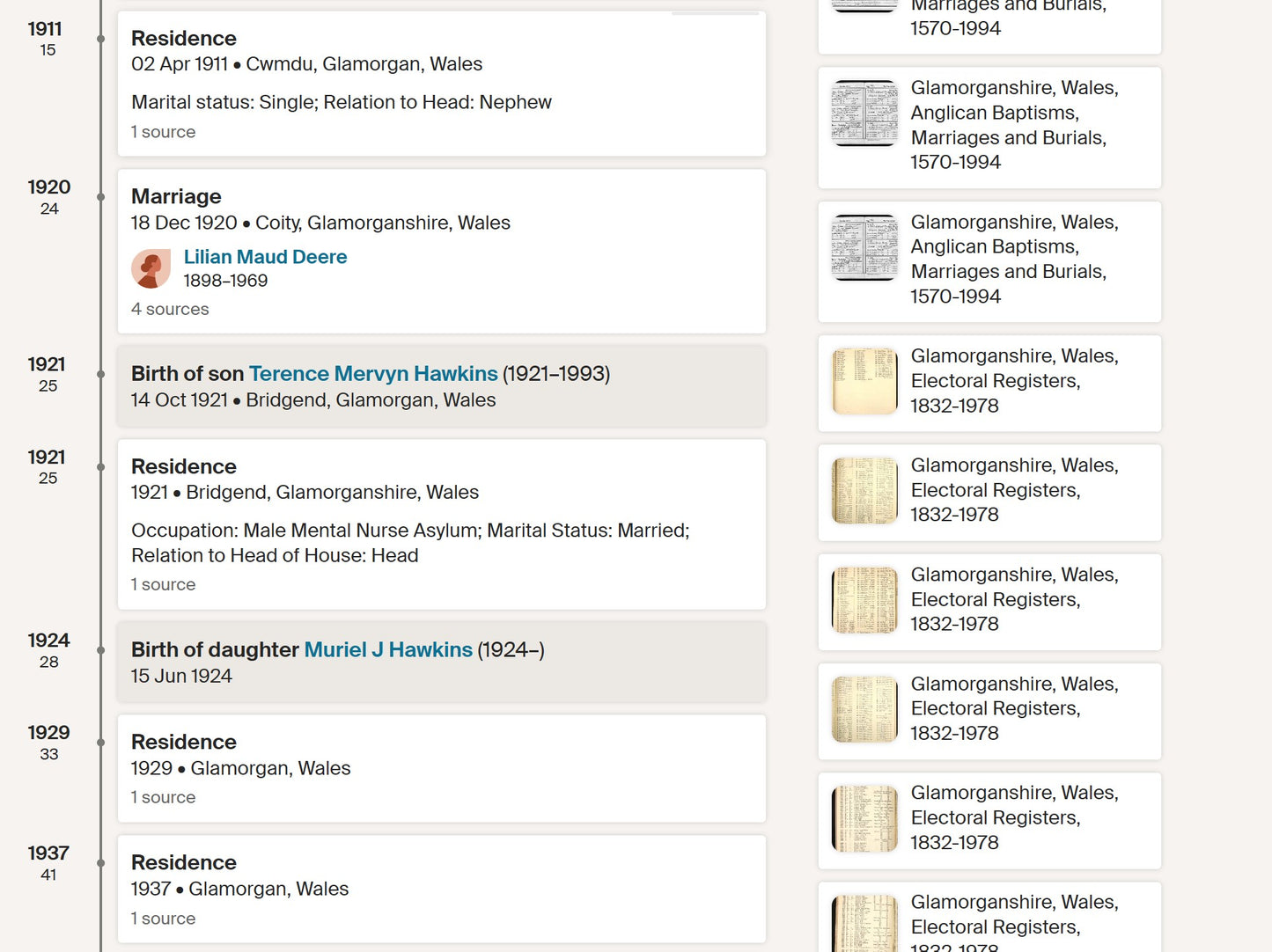Show the 1 source for 1911 Residence

(x=163, y=132)
